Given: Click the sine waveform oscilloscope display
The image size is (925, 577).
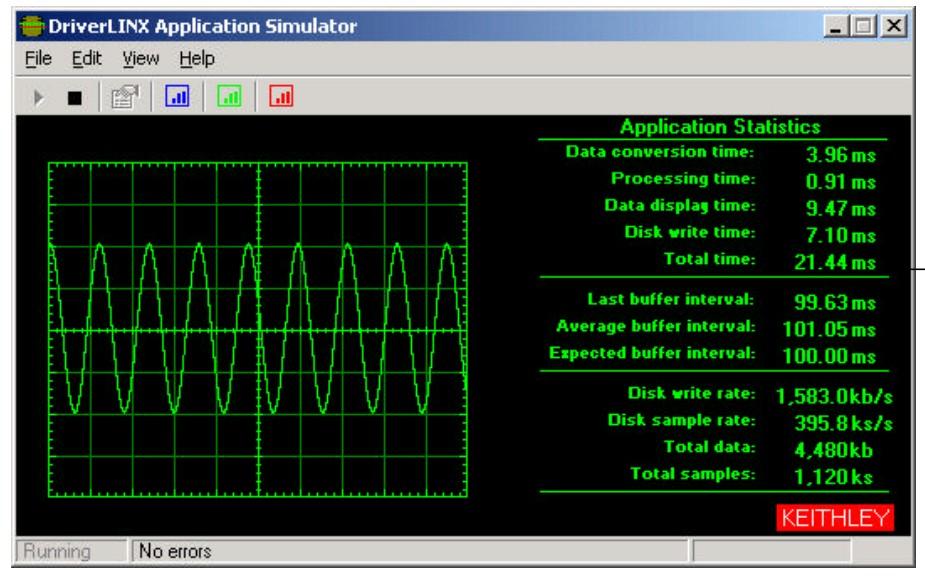Looking at the screenshot, I should coord(258,329).
